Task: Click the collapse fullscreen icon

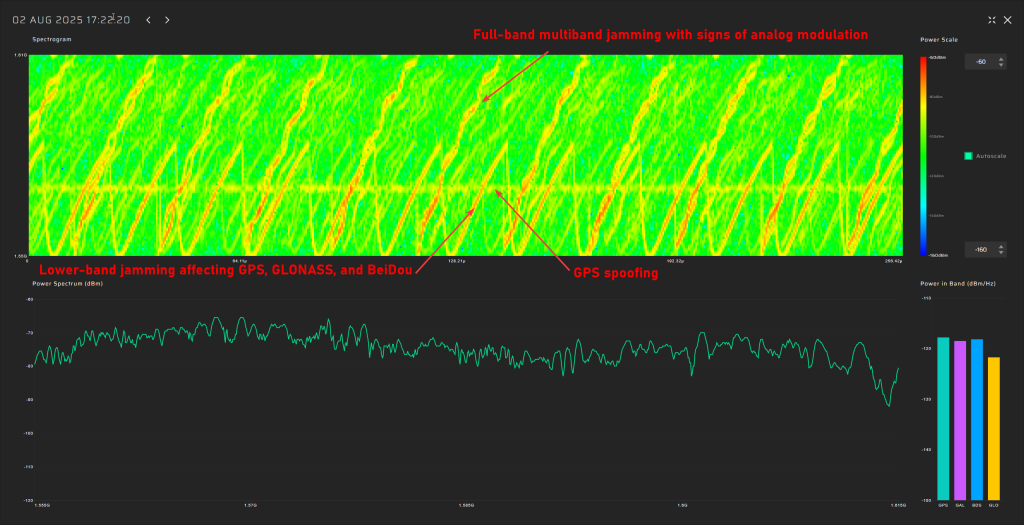Action: [991, 19]
